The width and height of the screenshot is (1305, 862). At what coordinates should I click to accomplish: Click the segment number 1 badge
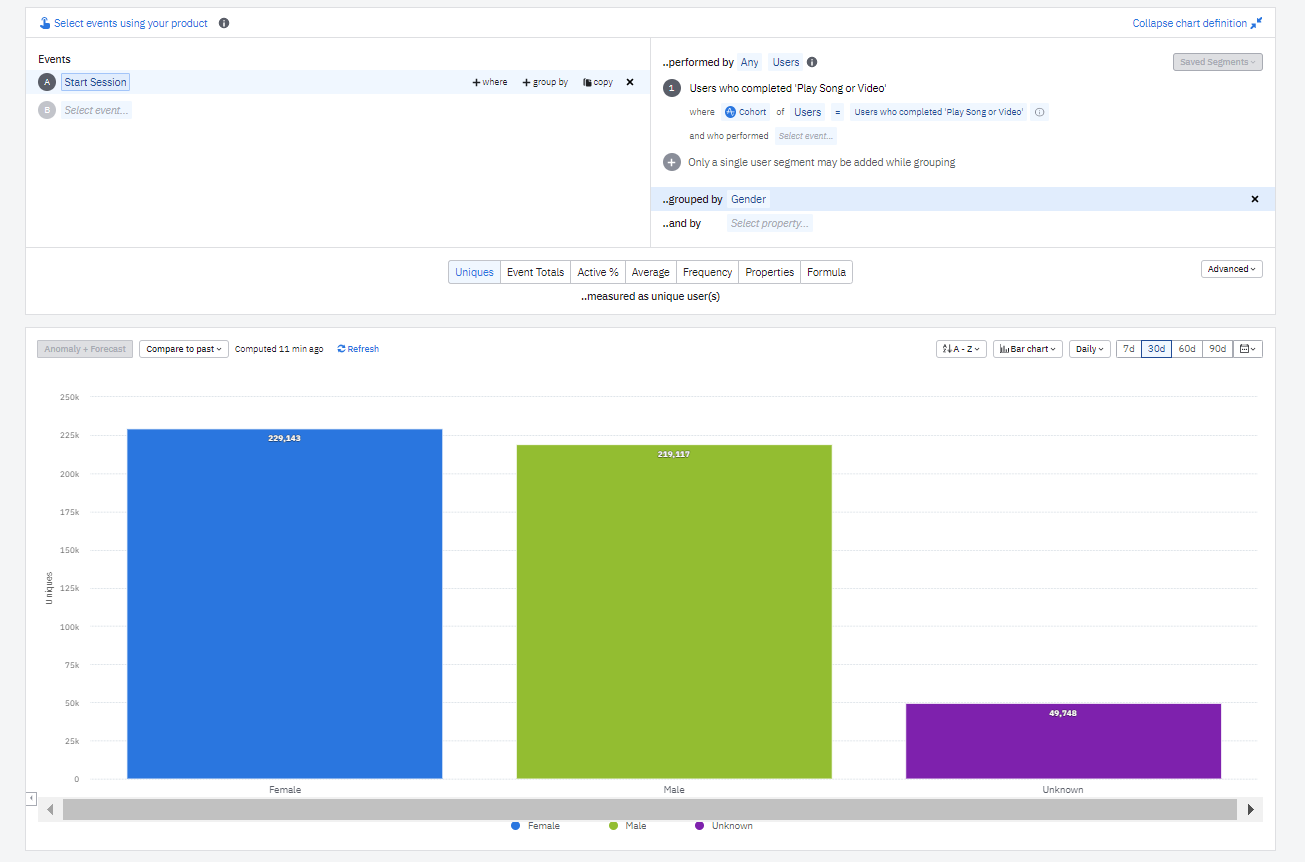coord(672,88)
